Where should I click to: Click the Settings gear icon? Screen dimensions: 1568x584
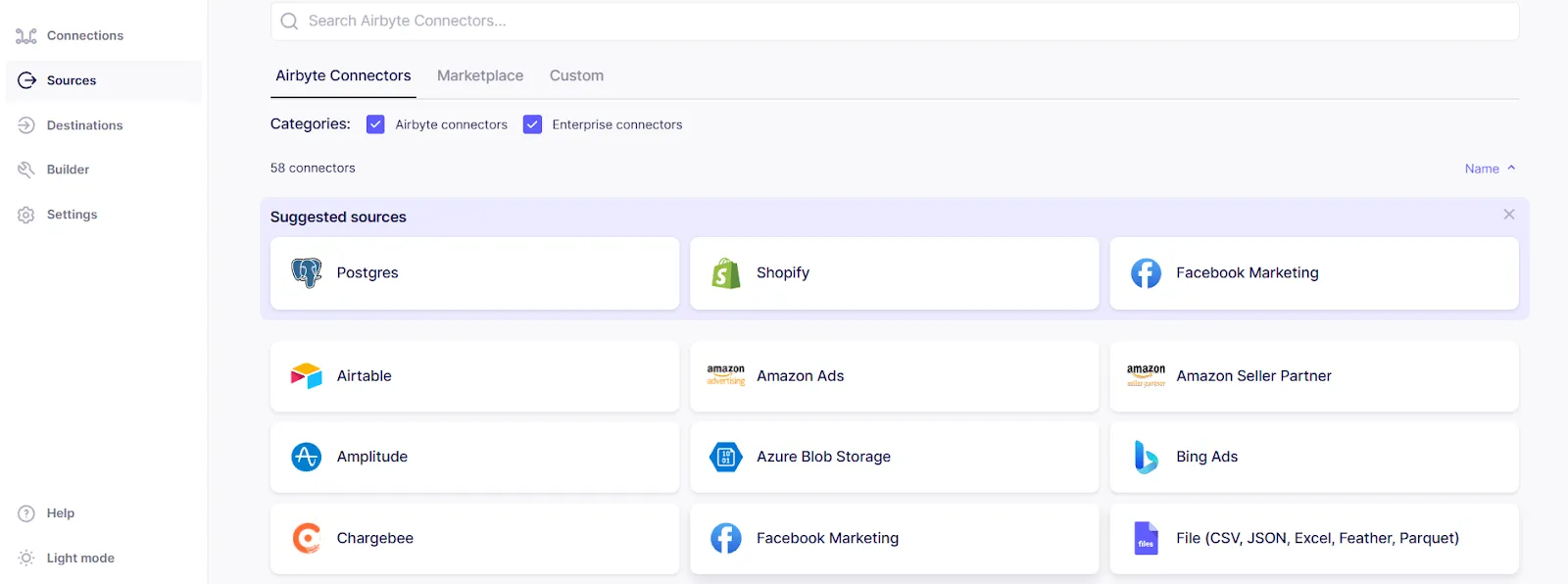26,215
